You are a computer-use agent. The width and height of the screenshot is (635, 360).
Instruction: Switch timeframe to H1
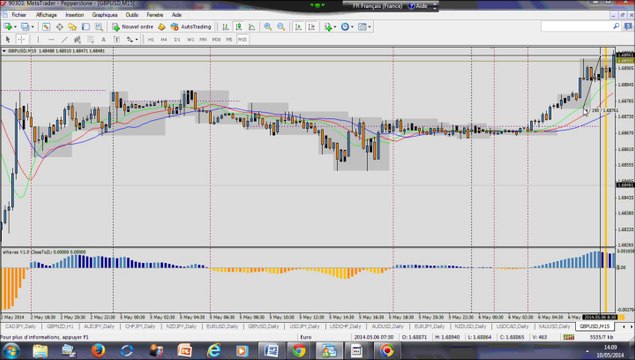tap(151, 39)
